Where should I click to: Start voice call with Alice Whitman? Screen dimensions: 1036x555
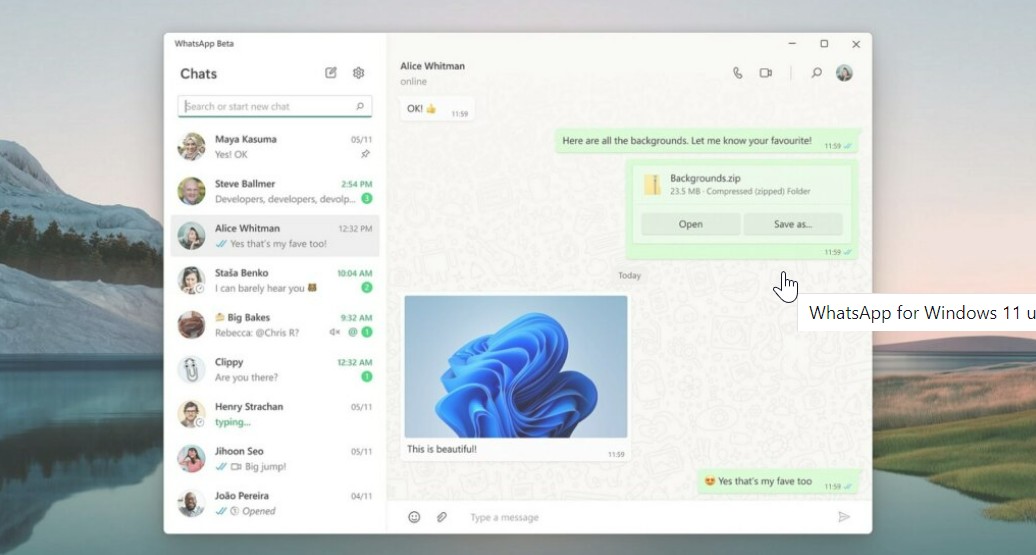click(x=737, y=73)
